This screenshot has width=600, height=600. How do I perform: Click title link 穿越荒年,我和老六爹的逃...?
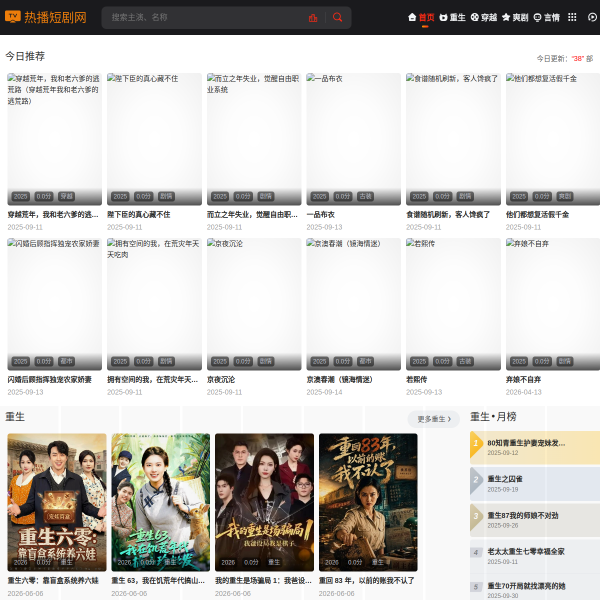click(53, 215)
